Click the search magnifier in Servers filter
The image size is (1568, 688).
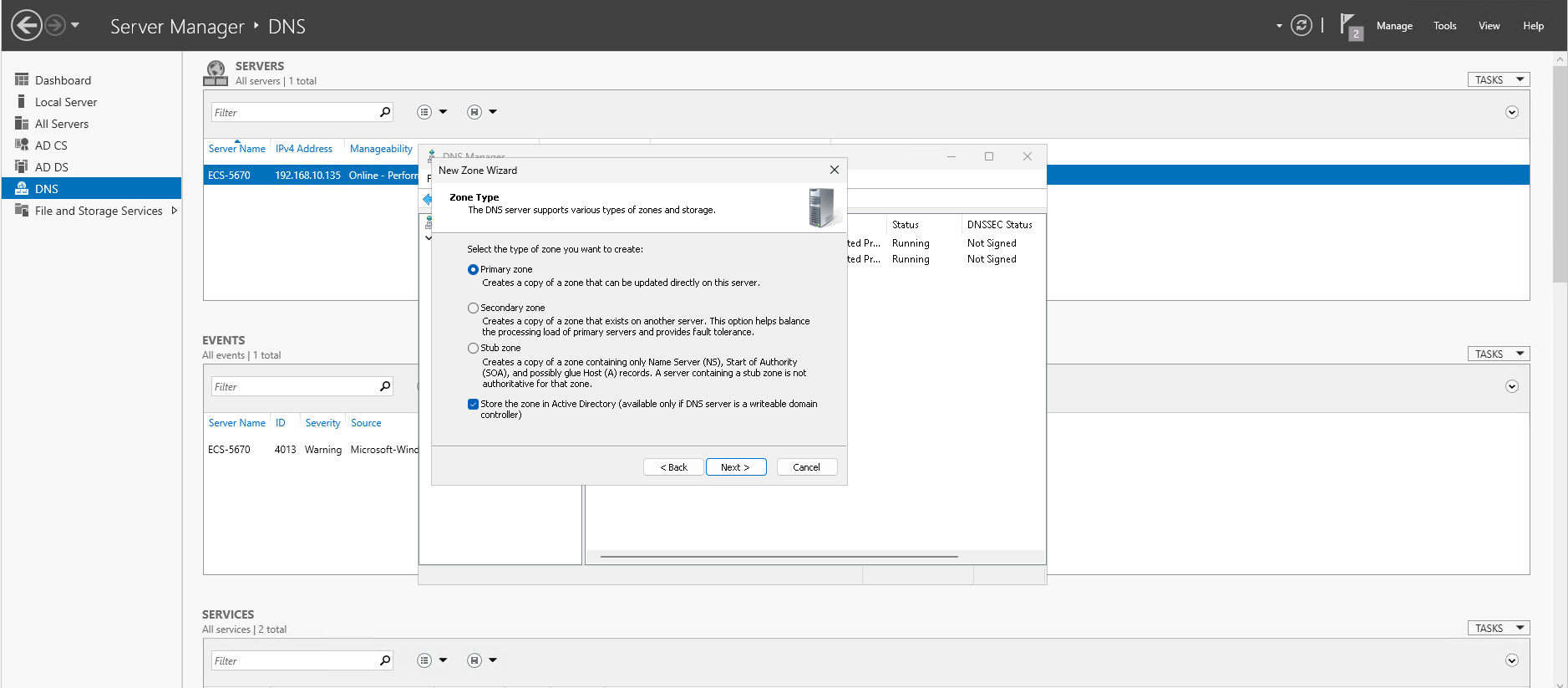[385, 112]
